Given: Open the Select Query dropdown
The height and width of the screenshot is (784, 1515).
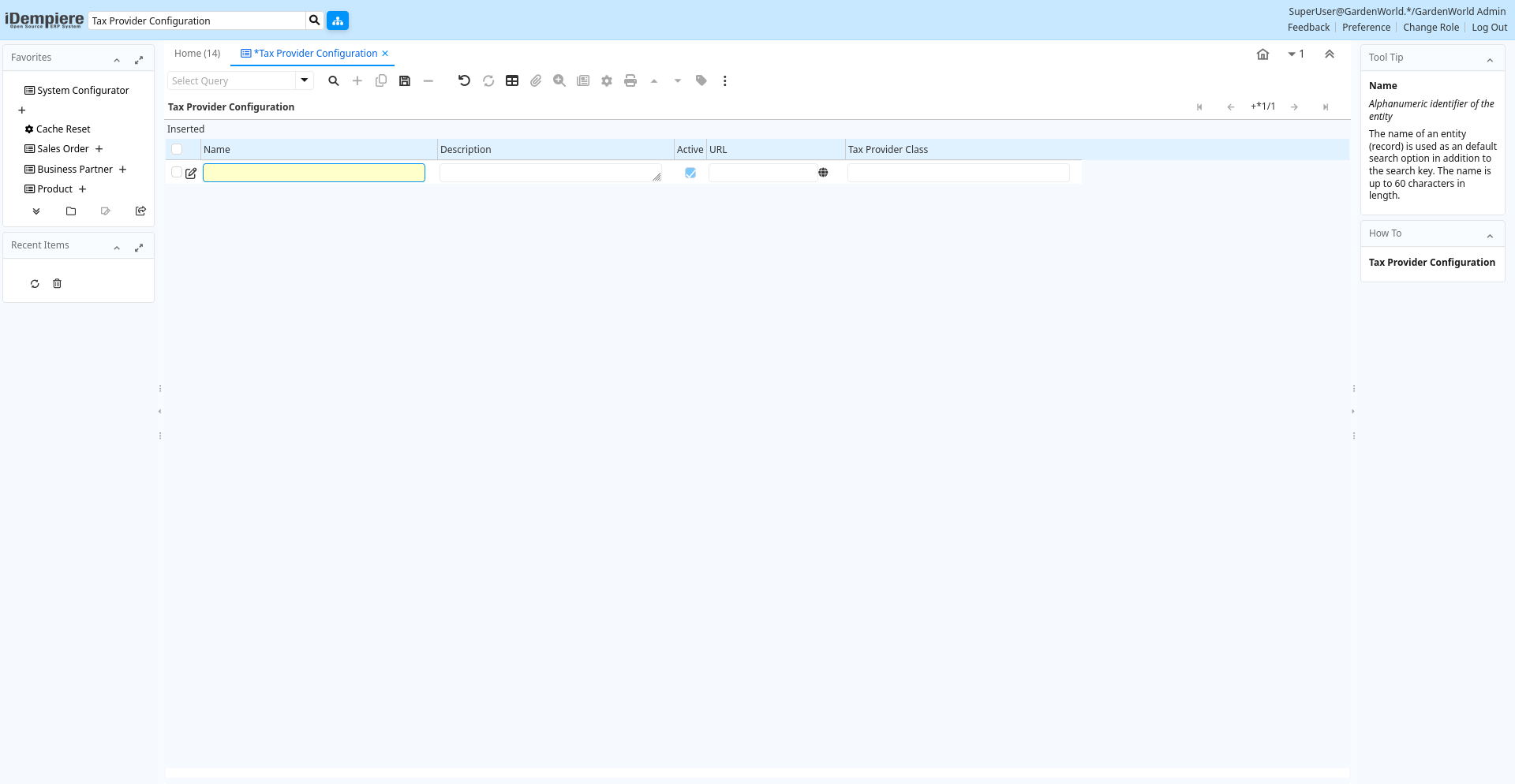Looking at the screenshot, I should click(305, 80).
